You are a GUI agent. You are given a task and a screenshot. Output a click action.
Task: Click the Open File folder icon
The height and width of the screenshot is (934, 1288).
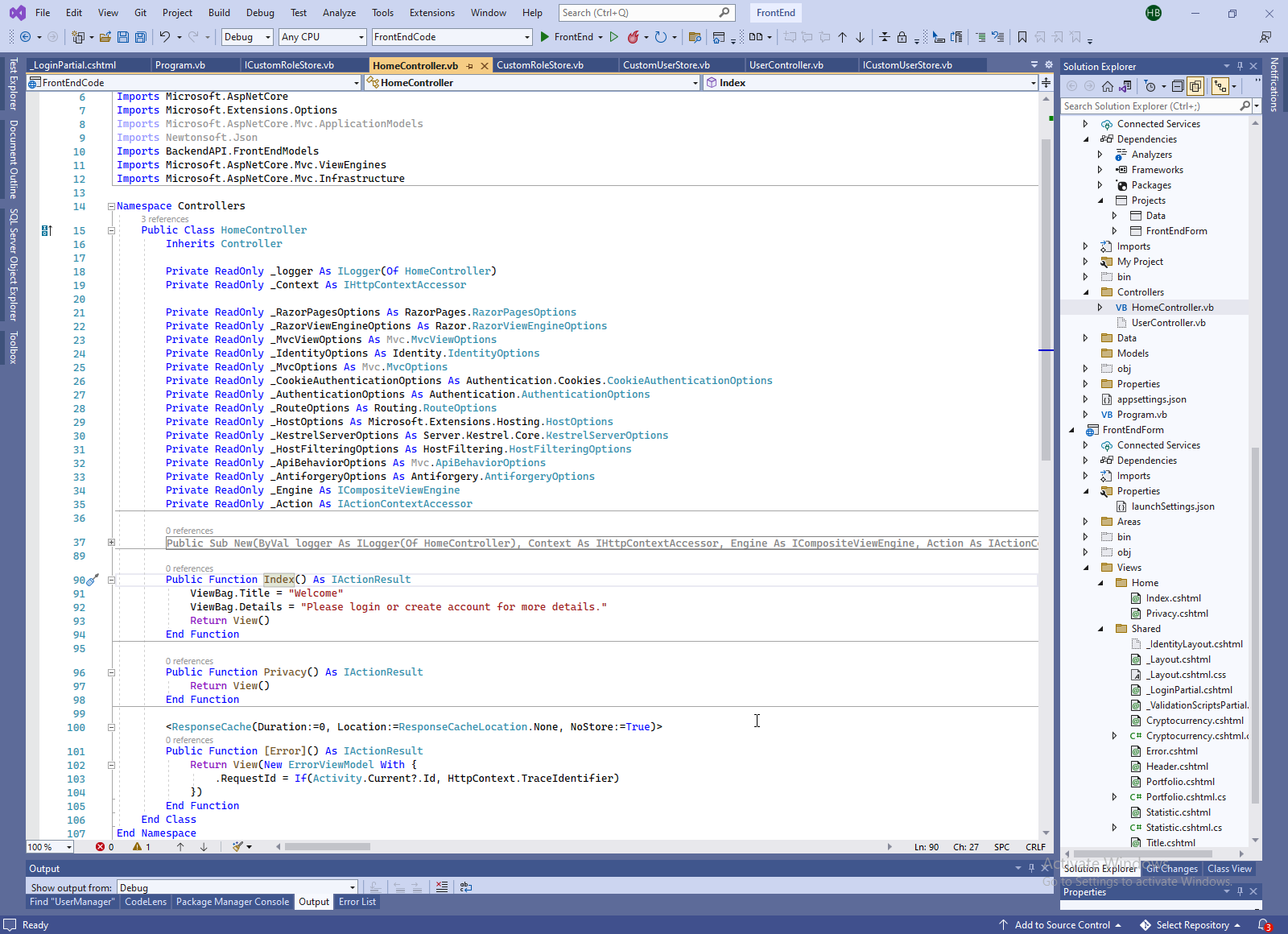click(x=105, y=37)
